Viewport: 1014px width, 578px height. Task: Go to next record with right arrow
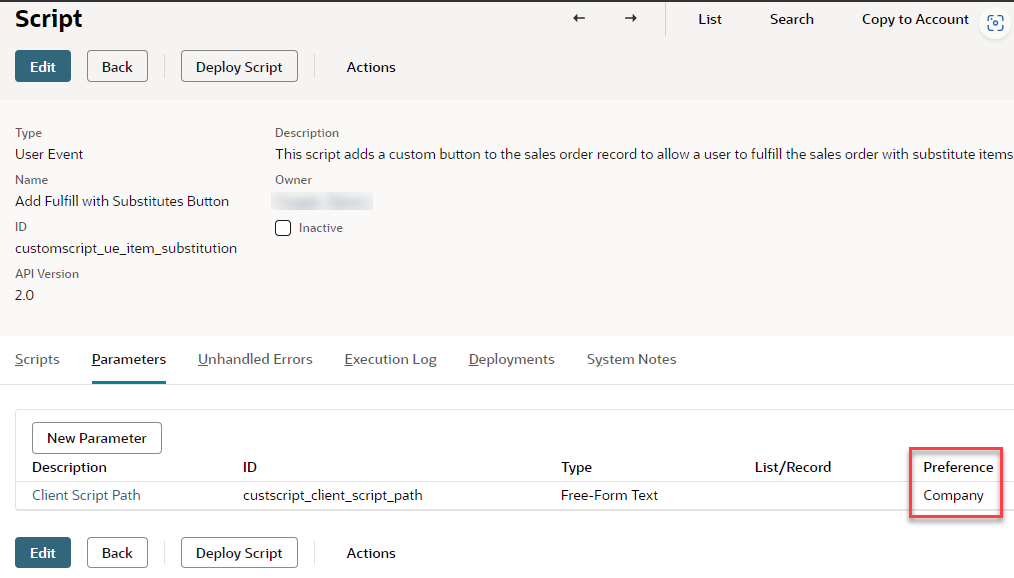[x=631, y=19]
